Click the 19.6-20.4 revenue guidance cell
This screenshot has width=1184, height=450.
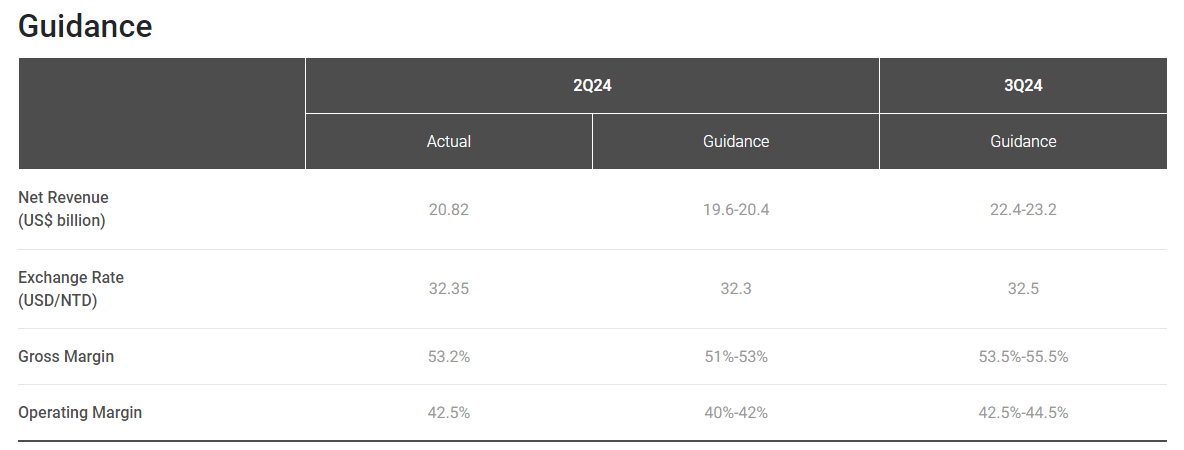click(x=736, y=209)
